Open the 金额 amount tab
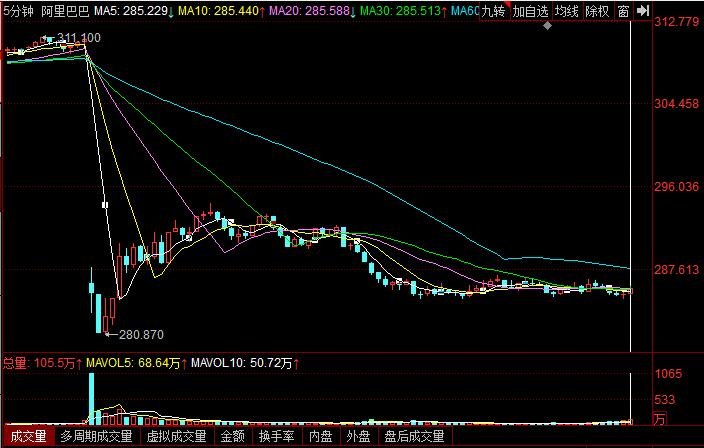The height and width of the screenshot is (448, 704). tap(233, 436)
